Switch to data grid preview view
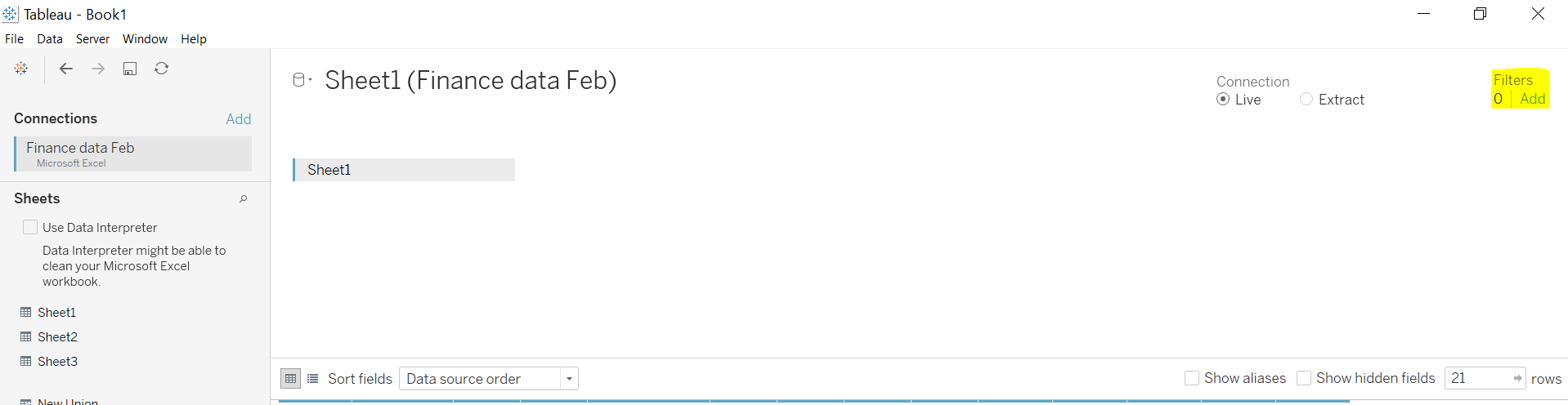This screenshot has width=1568, height=405. pos(290,379)
